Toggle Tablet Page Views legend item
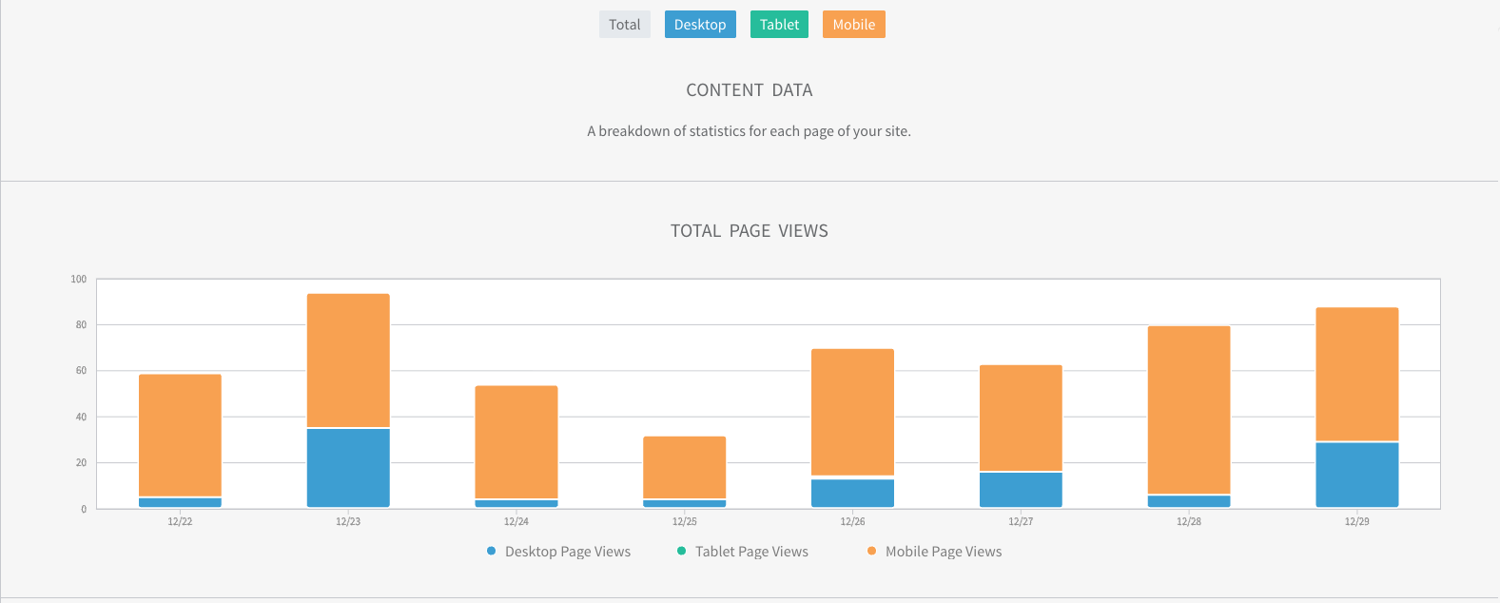The height and width of the screenshot is (603, 1500). point(742,551)
